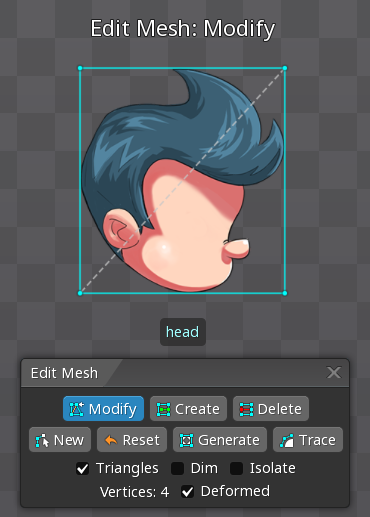Select the Modify mesh tool icon

(x=76, y=409)
